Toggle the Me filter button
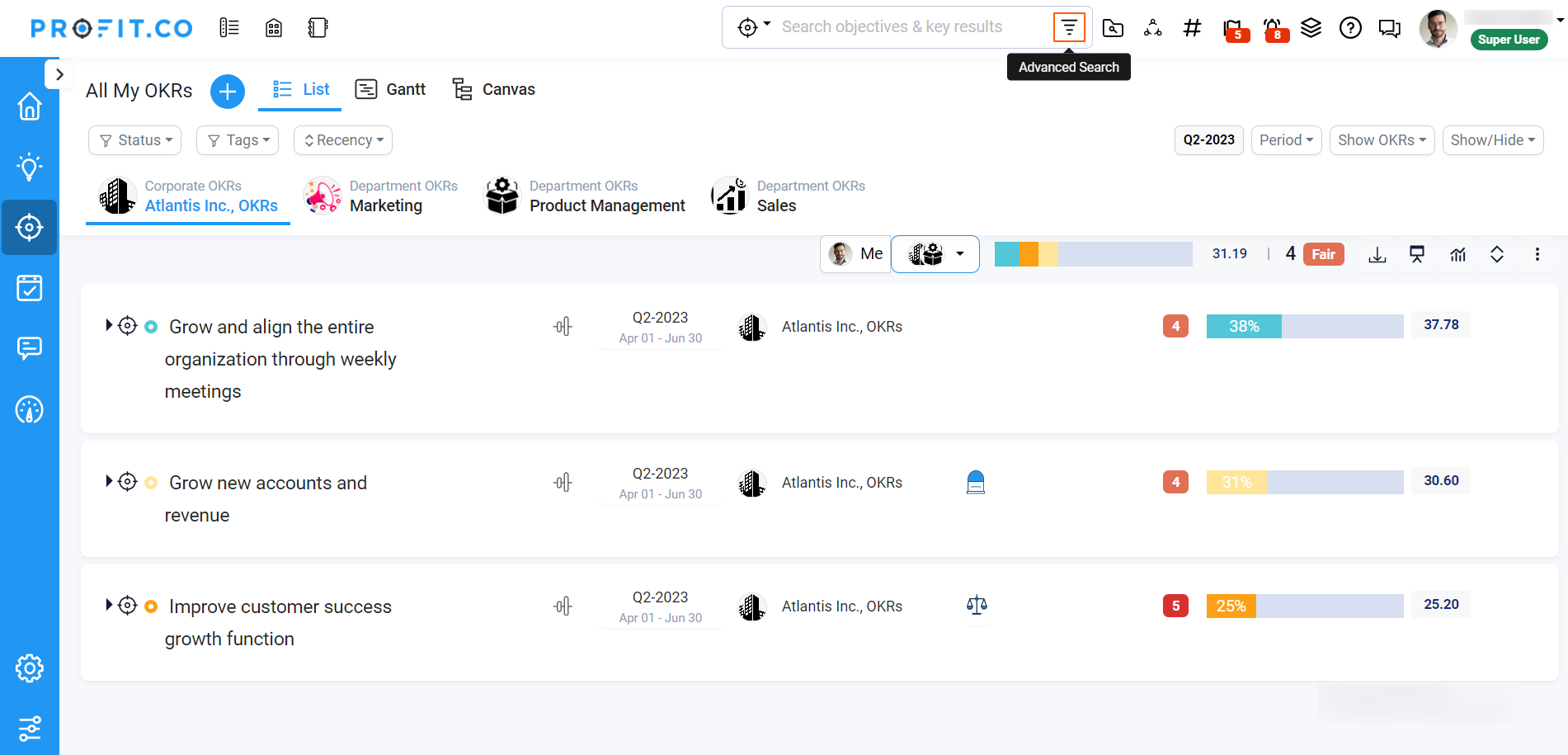Image resolution: width=1568 pixels, height=755 pixels. (x=855, y=254)
